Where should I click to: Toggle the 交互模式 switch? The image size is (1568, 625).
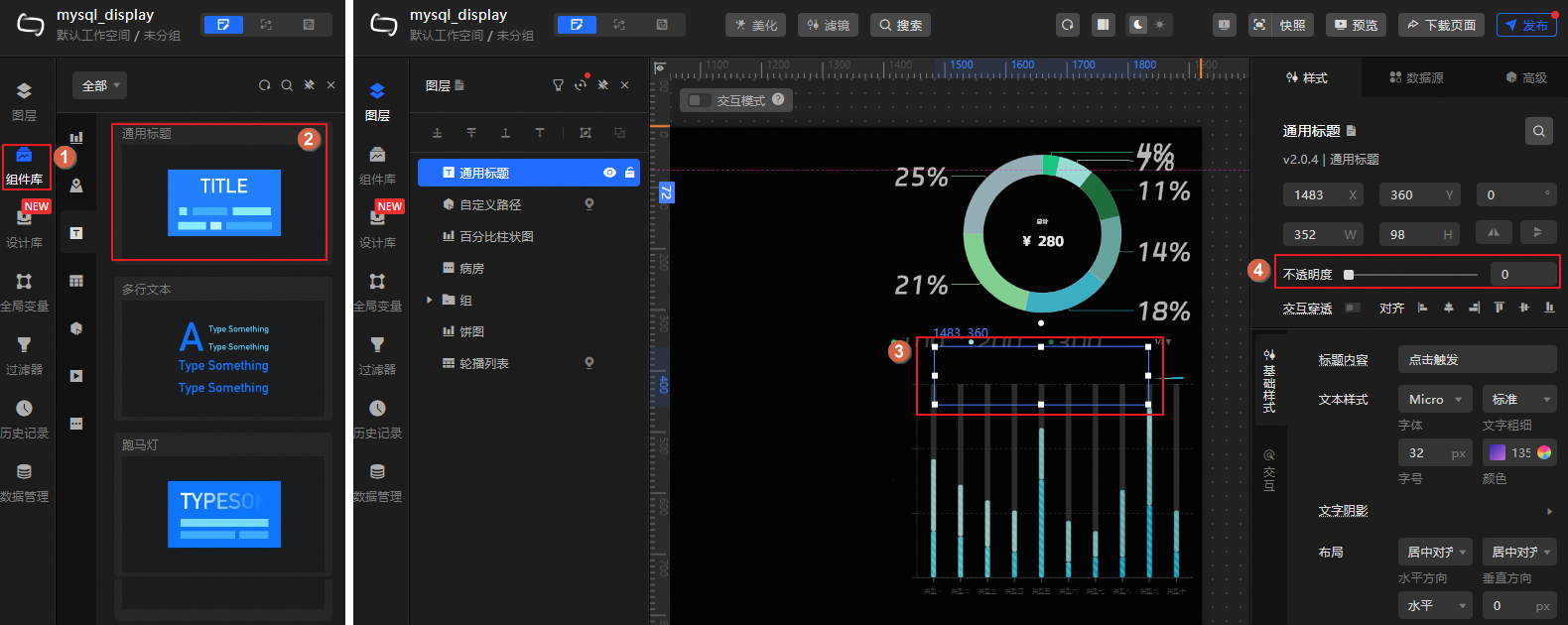click(700, 100)
